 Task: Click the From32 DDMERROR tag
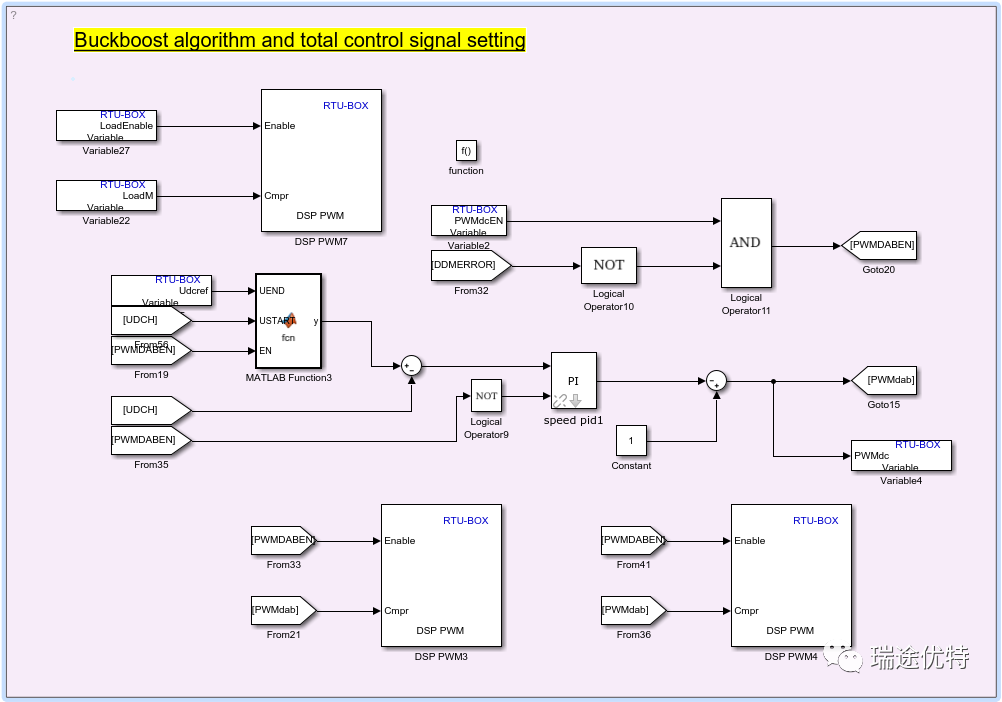click(x=470, y=265)
